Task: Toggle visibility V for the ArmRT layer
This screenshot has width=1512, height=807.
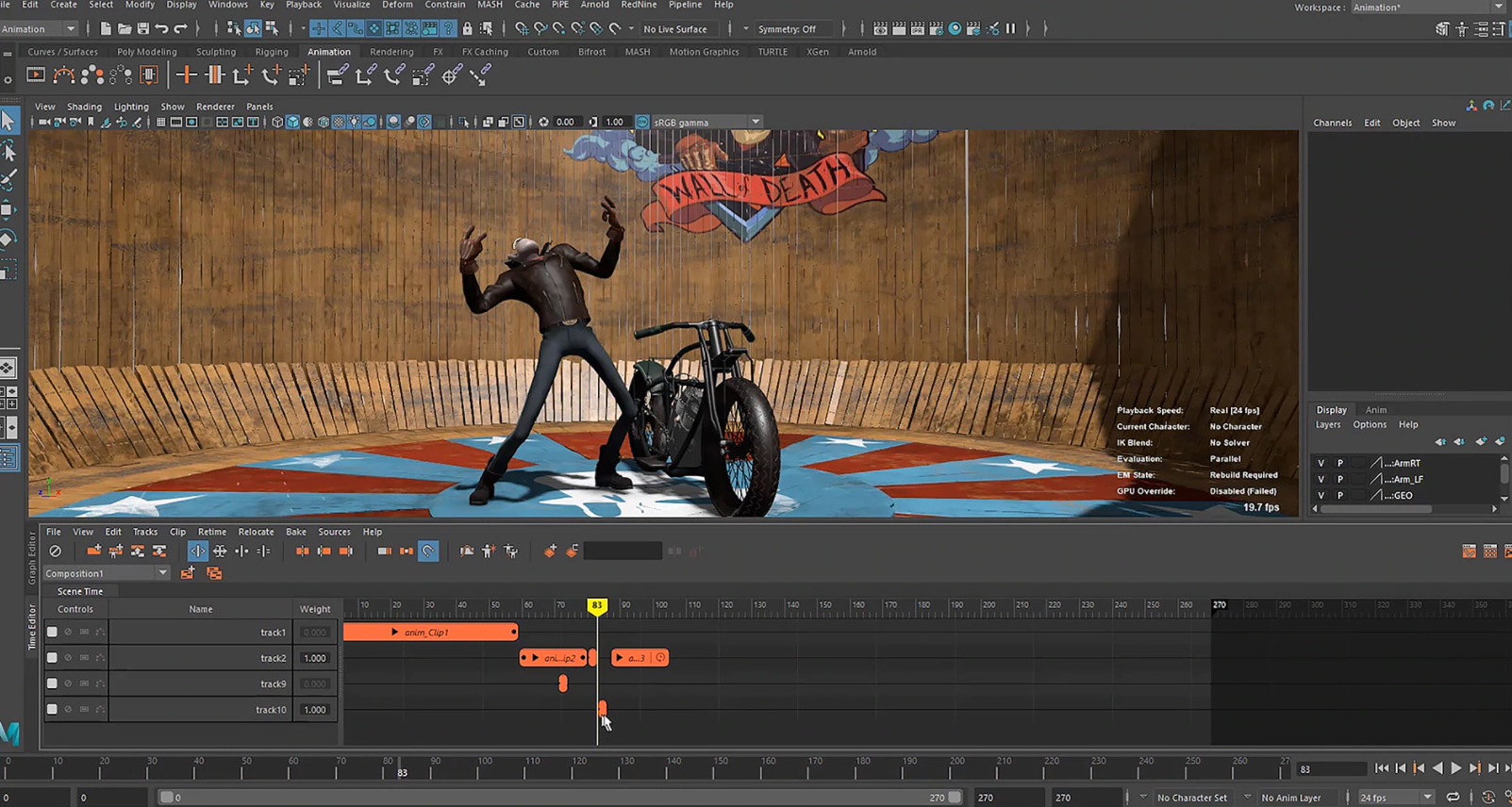Action: click(1321, 463)
